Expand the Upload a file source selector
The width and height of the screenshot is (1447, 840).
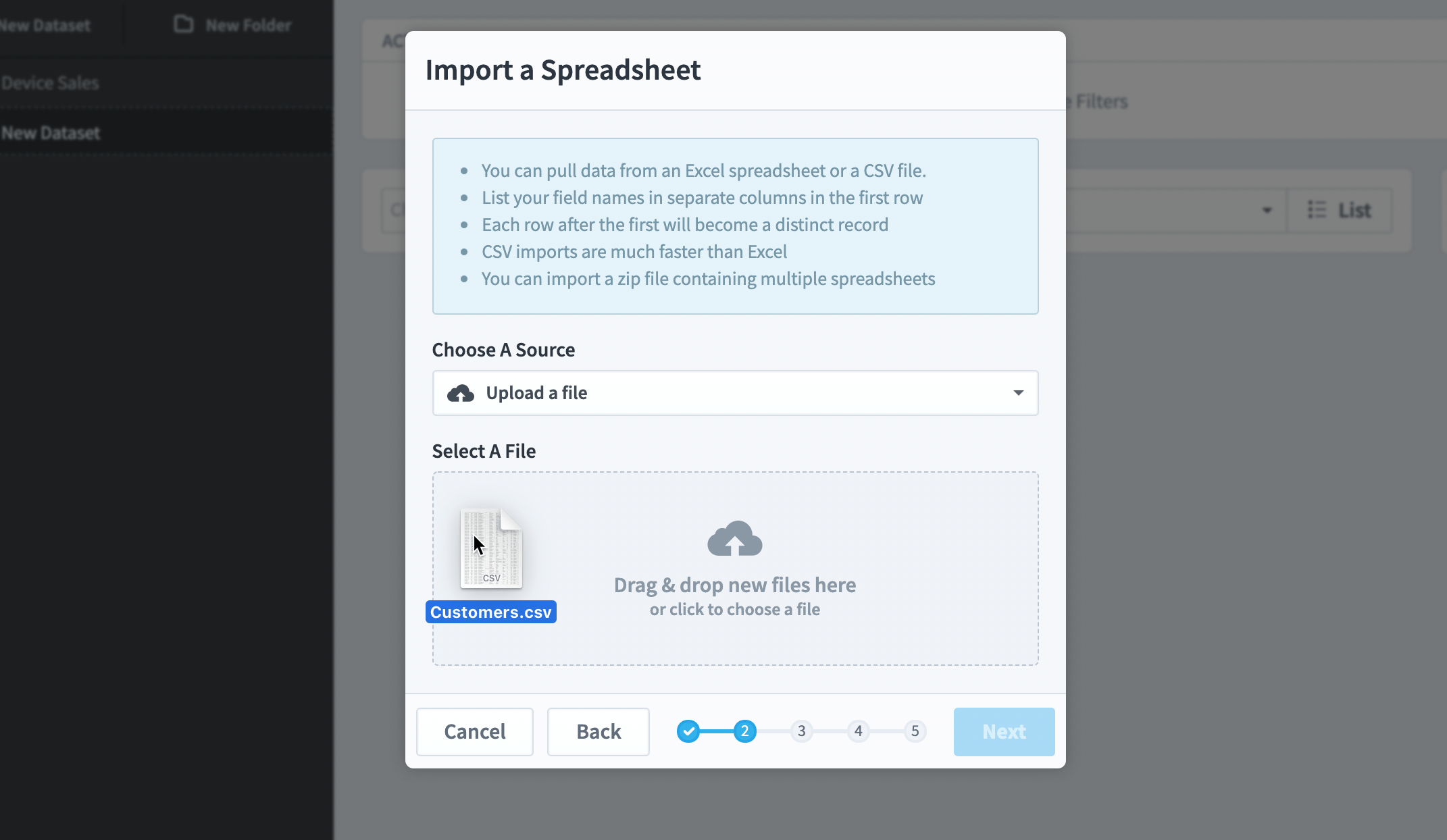735,393
